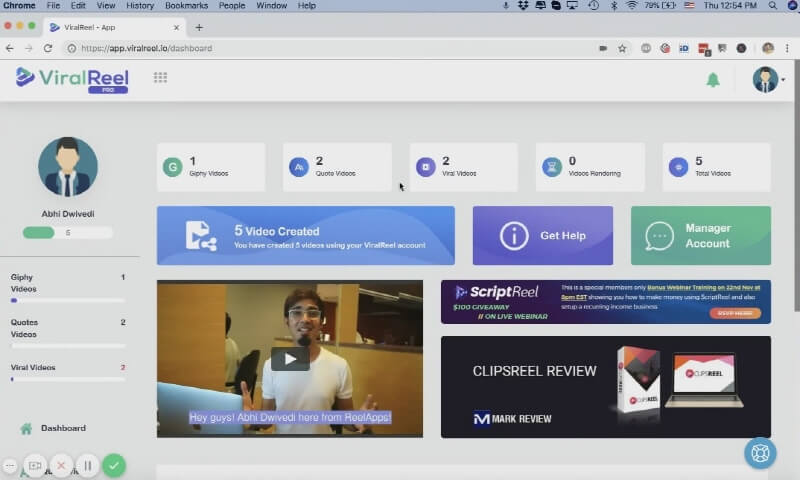The width and height of the screenshot is (800, 480).
Task: Select the ViralReel - App tab
Action: click(115, 27)
